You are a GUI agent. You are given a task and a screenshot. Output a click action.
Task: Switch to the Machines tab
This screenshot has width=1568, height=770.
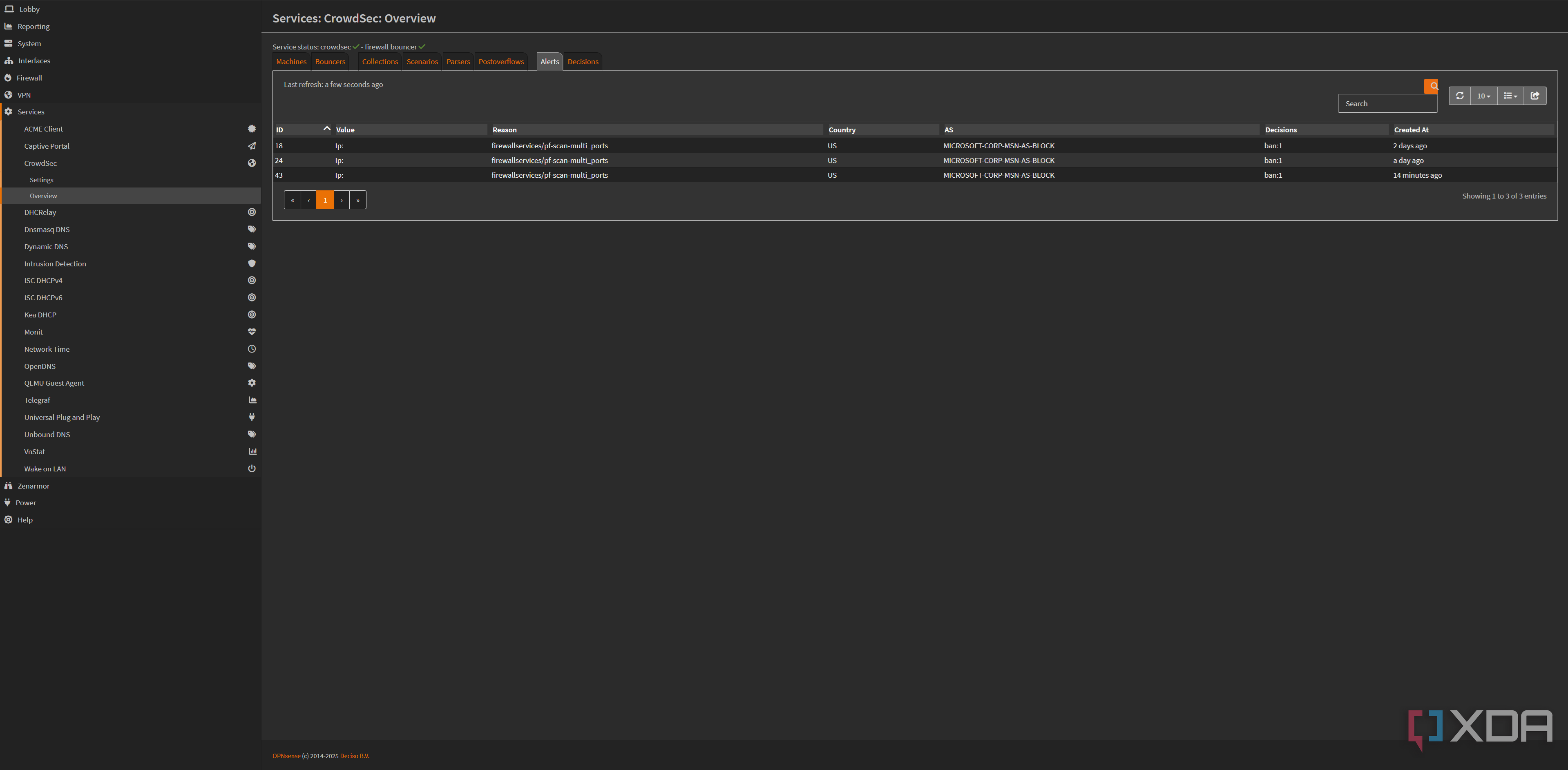[x=292, y=62]
